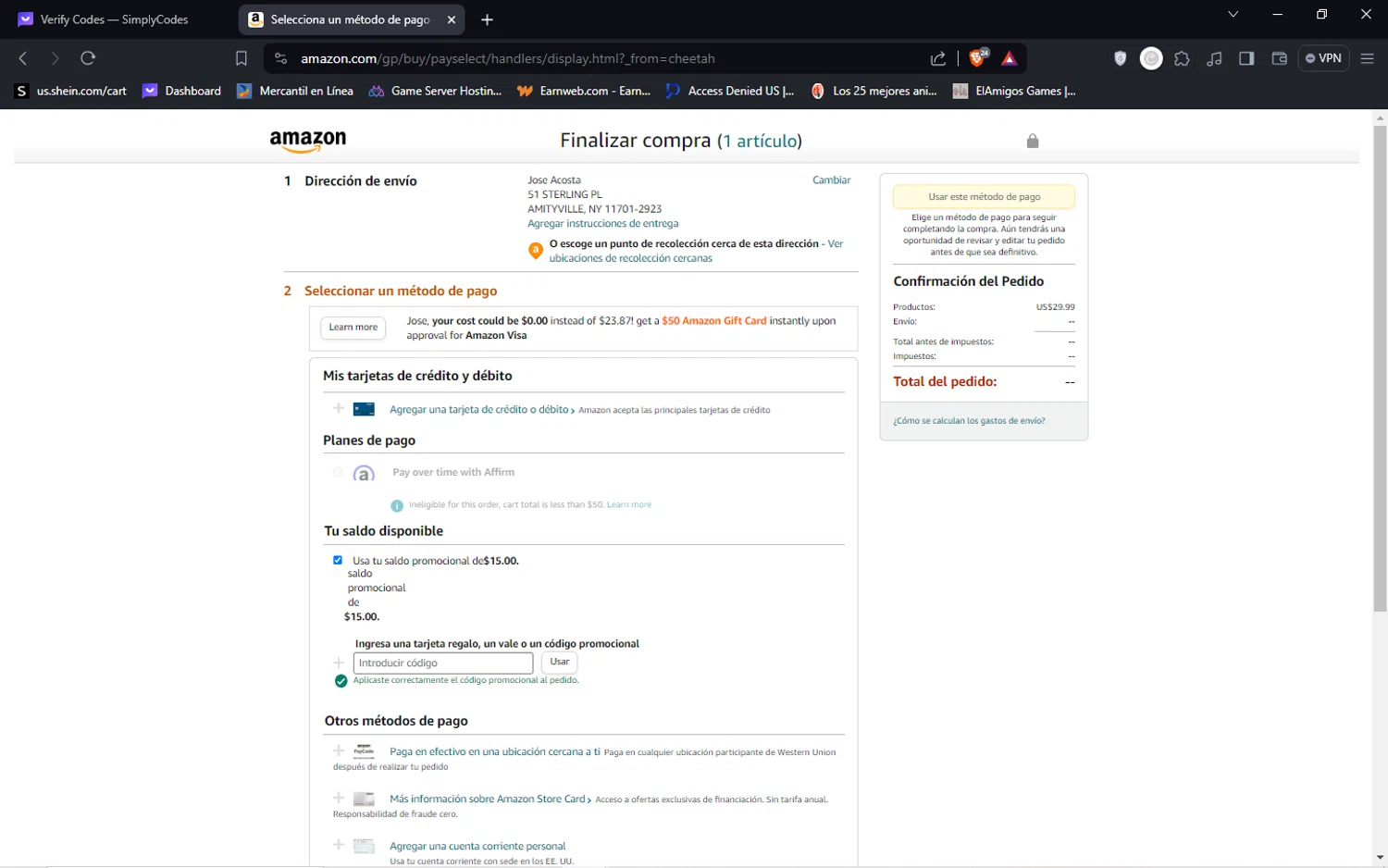Click the $50 Amazon Gift Card link
The width and height of the screenshot is (1388, 868).
click(x=713, y=321)
